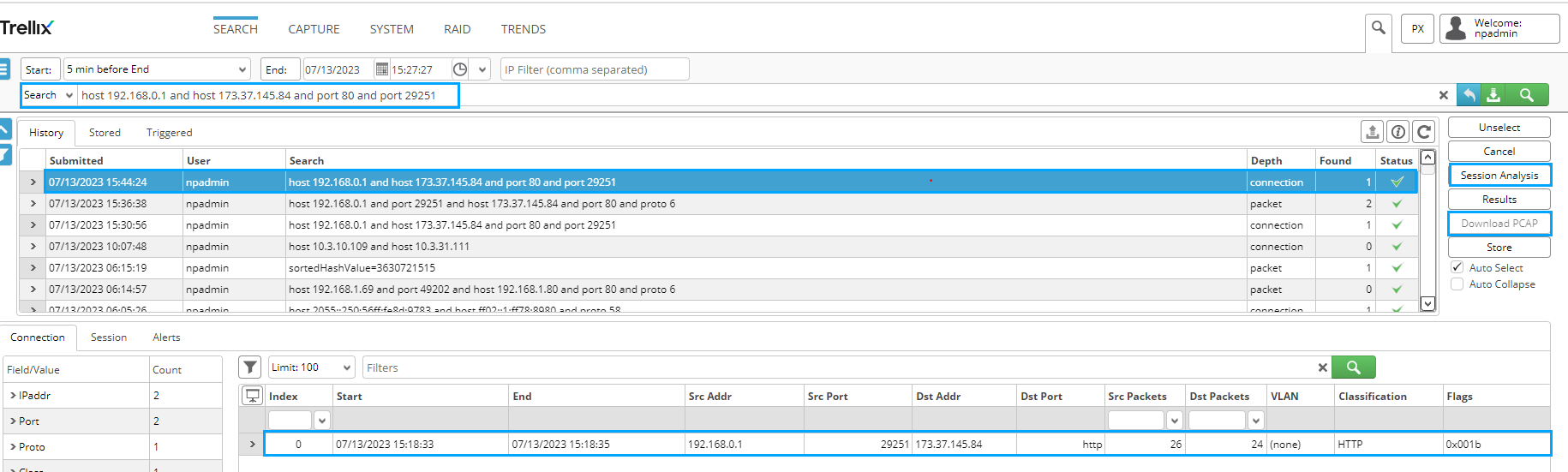Click the Download PCAP button
This screenshot has width=1568, height=472.
[x=1499, y=224]
